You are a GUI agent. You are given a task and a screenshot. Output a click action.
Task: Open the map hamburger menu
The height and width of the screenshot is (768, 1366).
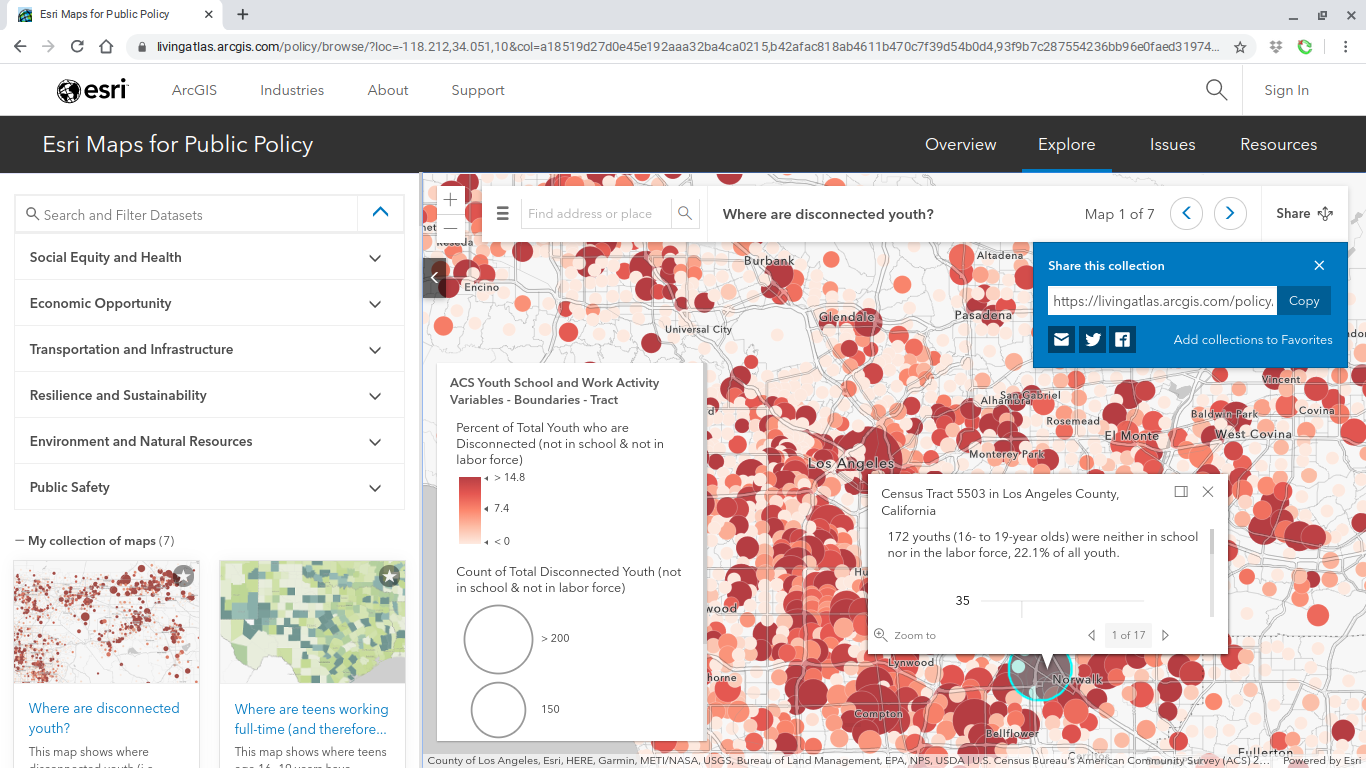pos(503,214)
